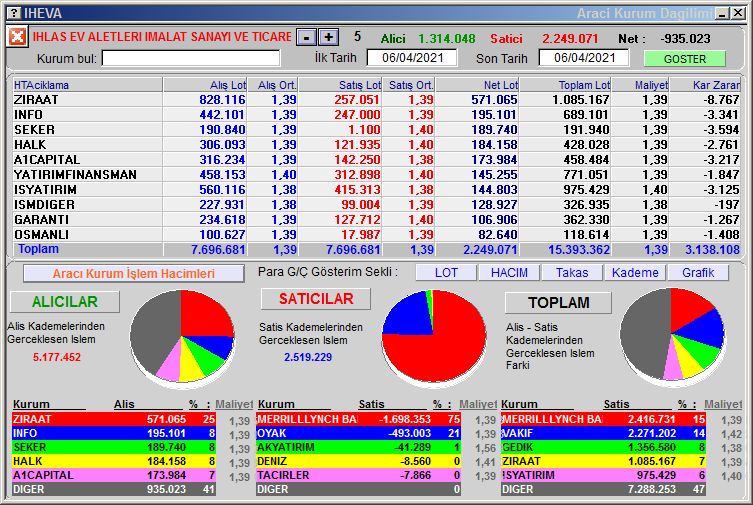Click the 2.519.229 sellers transaction value

click(x=308, y=357)
